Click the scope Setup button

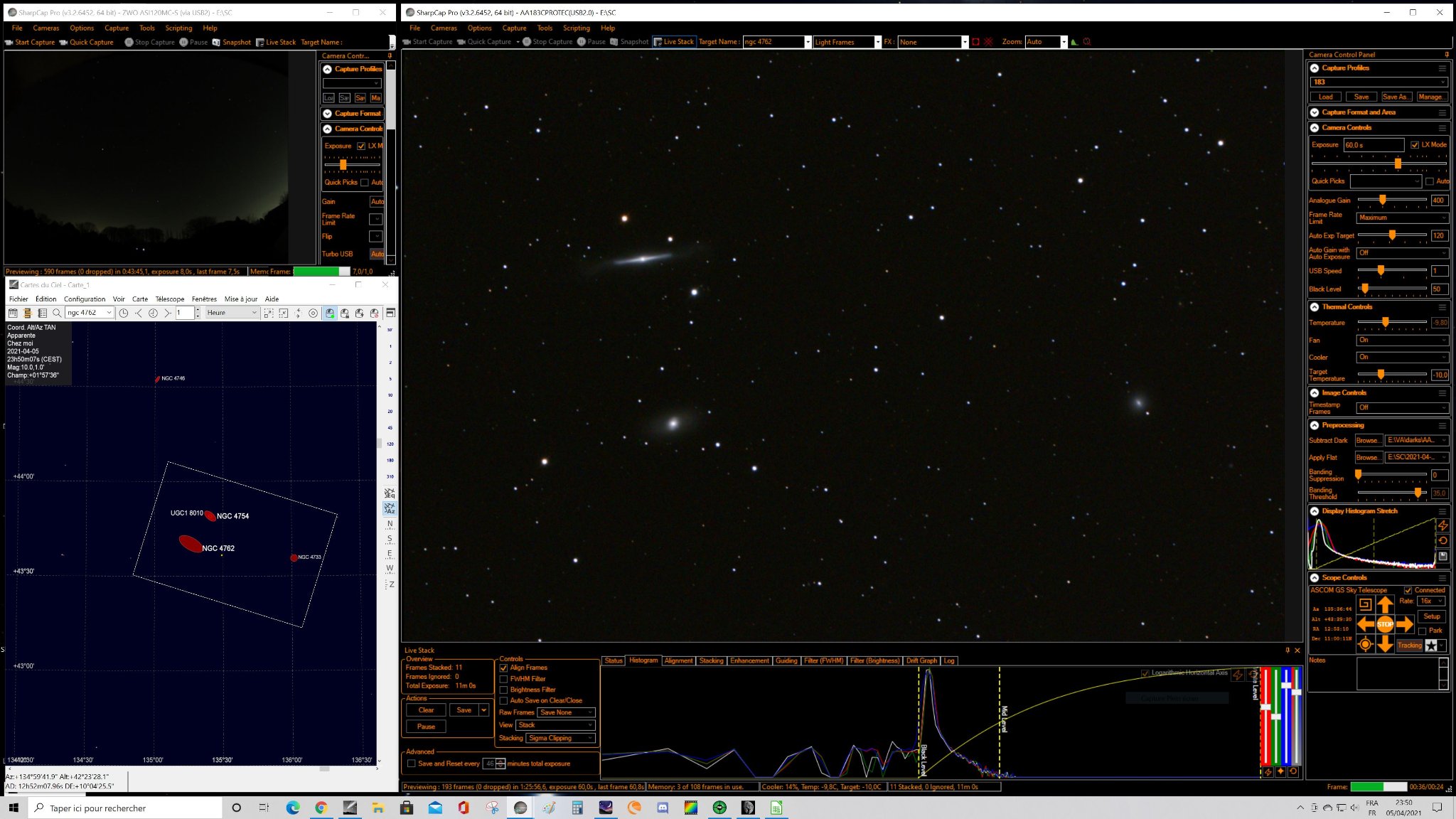click(x=1432, y=616)
